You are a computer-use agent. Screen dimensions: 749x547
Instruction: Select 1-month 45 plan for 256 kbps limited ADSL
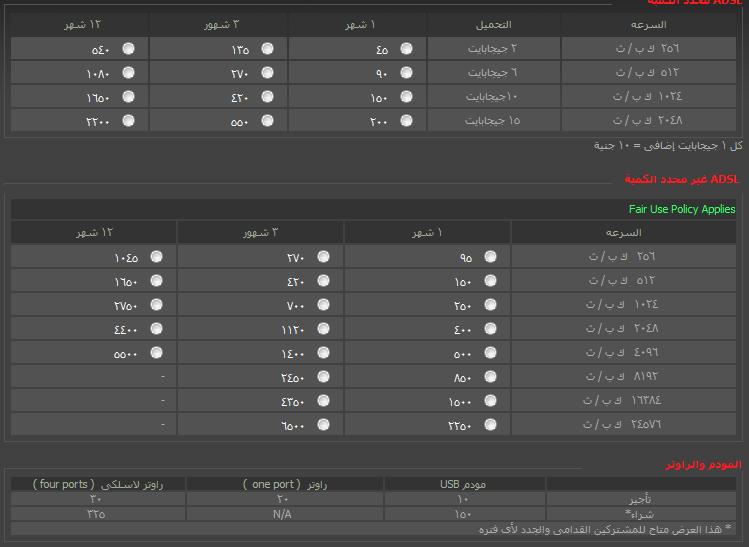tap(407, 49)
